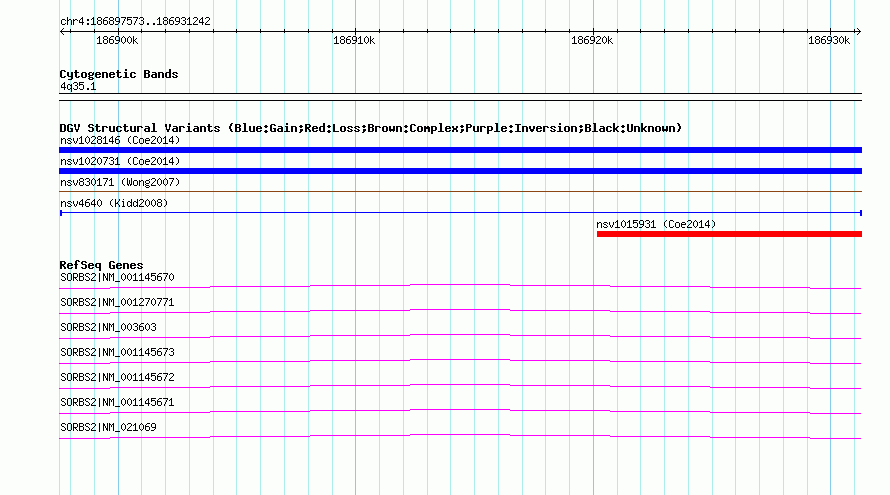This screenshot has width=890, height=495.
Task: Click the 4q35.1 band label
Action: pyautogui.click(x=78, y=86)
